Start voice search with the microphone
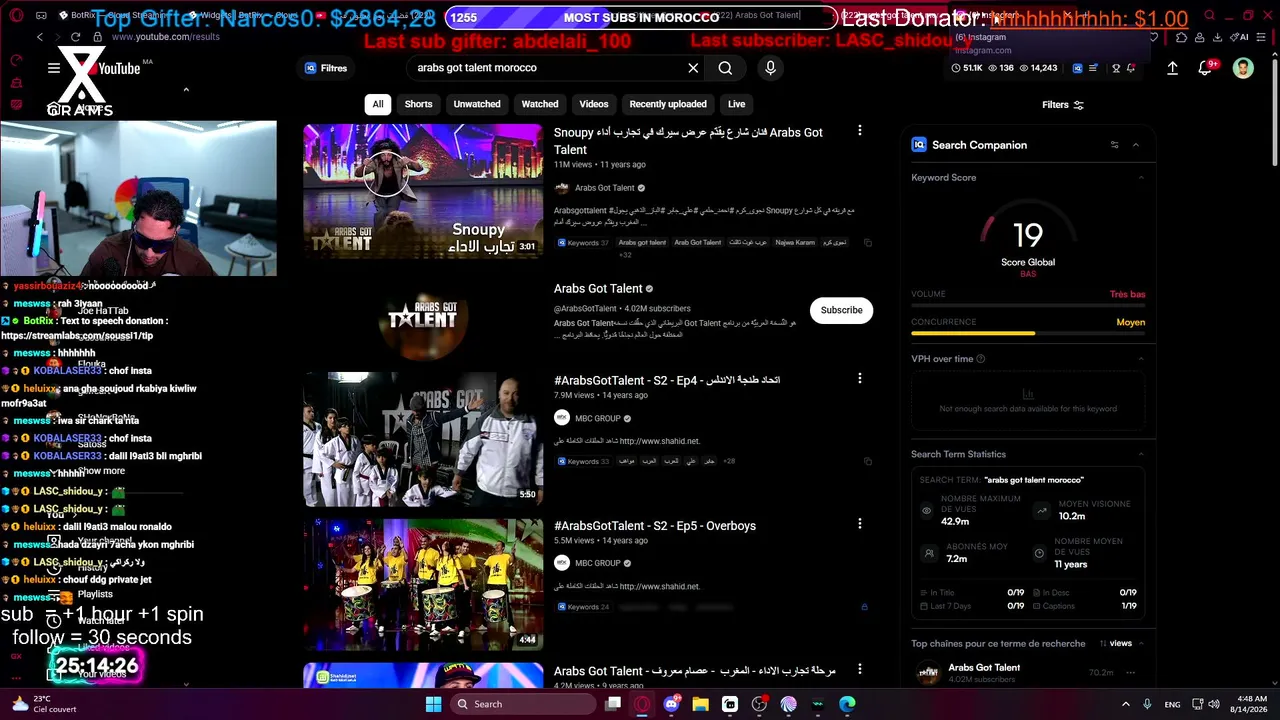 pos(770,68)
